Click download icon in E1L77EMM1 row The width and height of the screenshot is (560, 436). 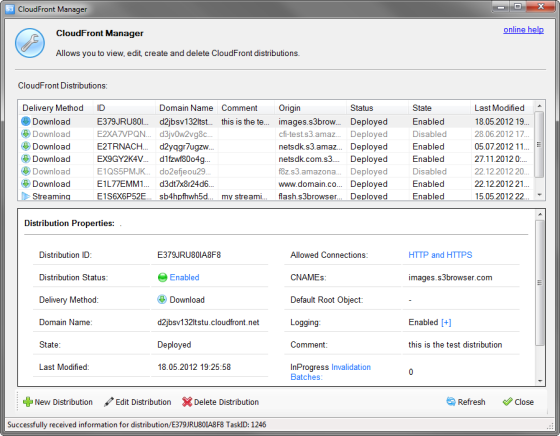[x=26, y=184]
